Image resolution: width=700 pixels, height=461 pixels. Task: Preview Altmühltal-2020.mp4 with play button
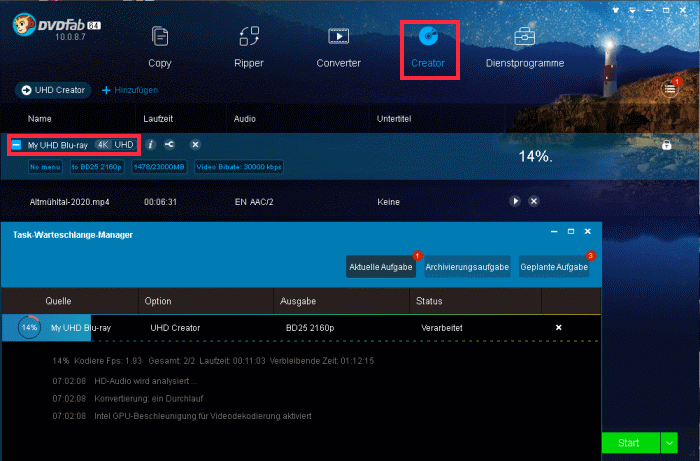(x=515, y=201)
